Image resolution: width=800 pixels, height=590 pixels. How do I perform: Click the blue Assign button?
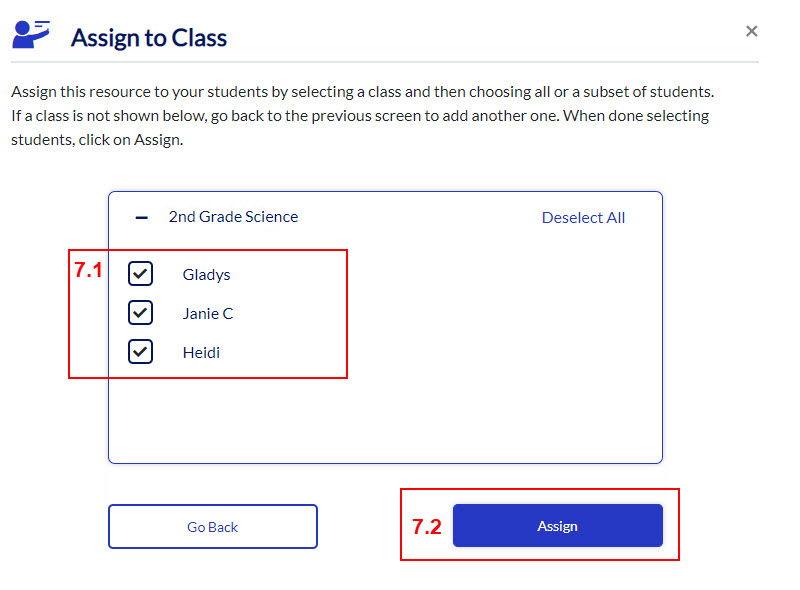tap(557, 526)
